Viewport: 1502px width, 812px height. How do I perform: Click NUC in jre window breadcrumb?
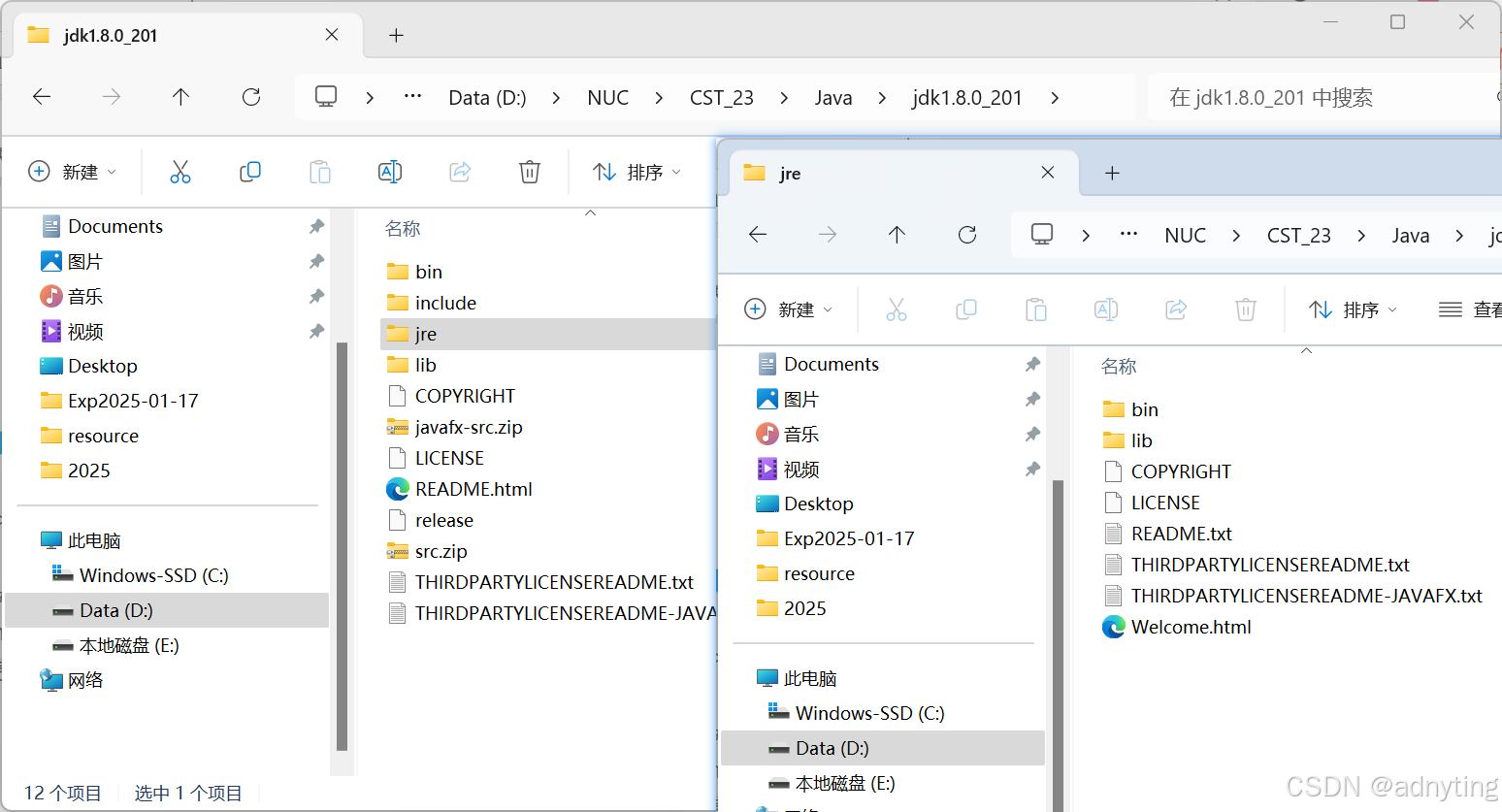click(1186, 235)
